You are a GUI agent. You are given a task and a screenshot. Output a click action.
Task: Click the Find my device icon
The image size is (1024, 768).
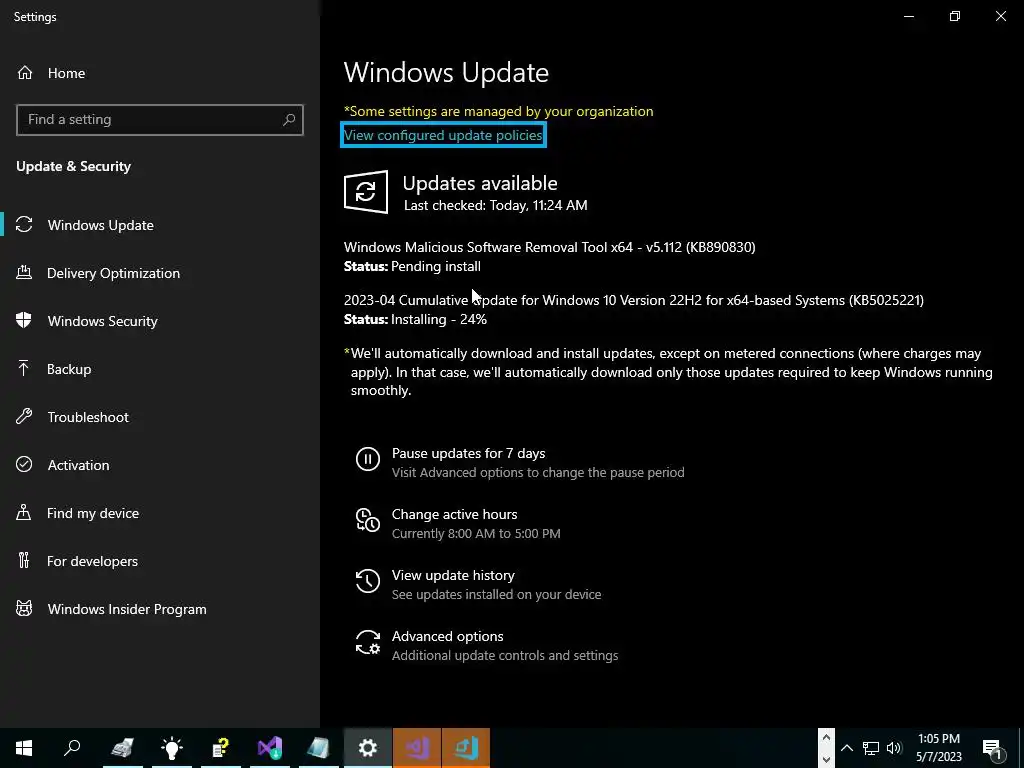(24, 513)
